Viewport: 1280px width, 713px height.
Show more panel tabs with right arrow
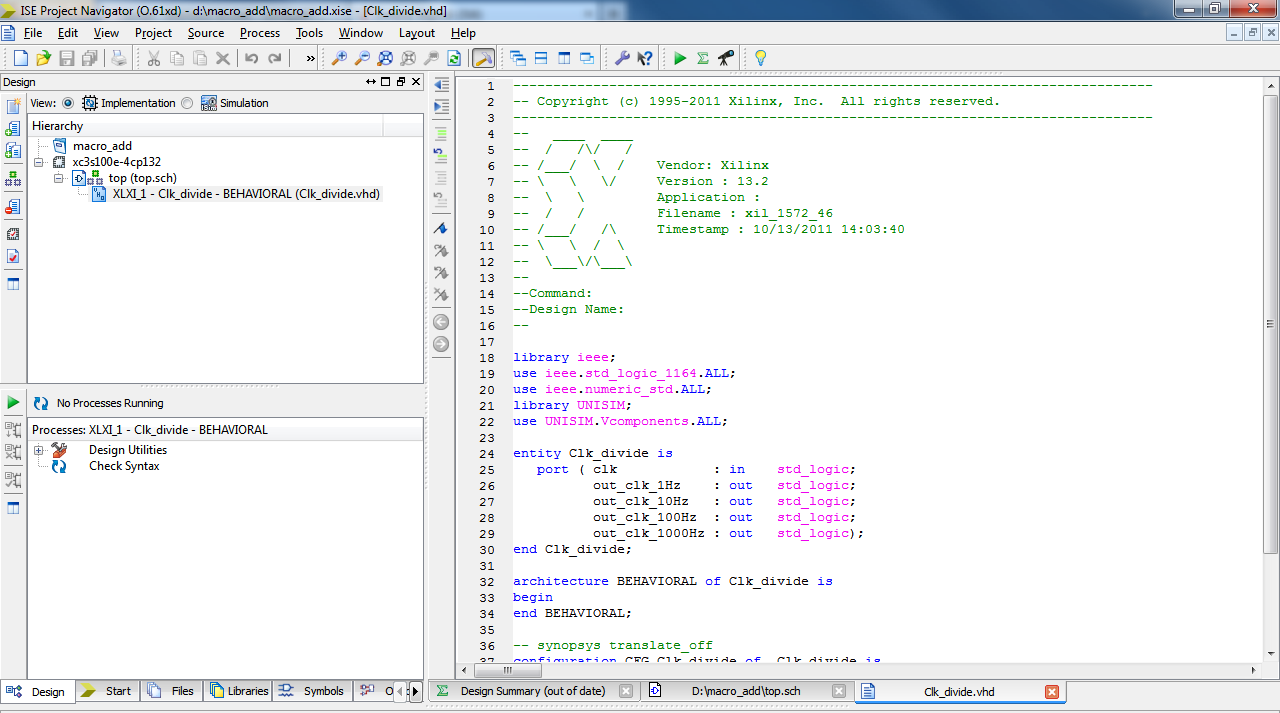(415, 691)
